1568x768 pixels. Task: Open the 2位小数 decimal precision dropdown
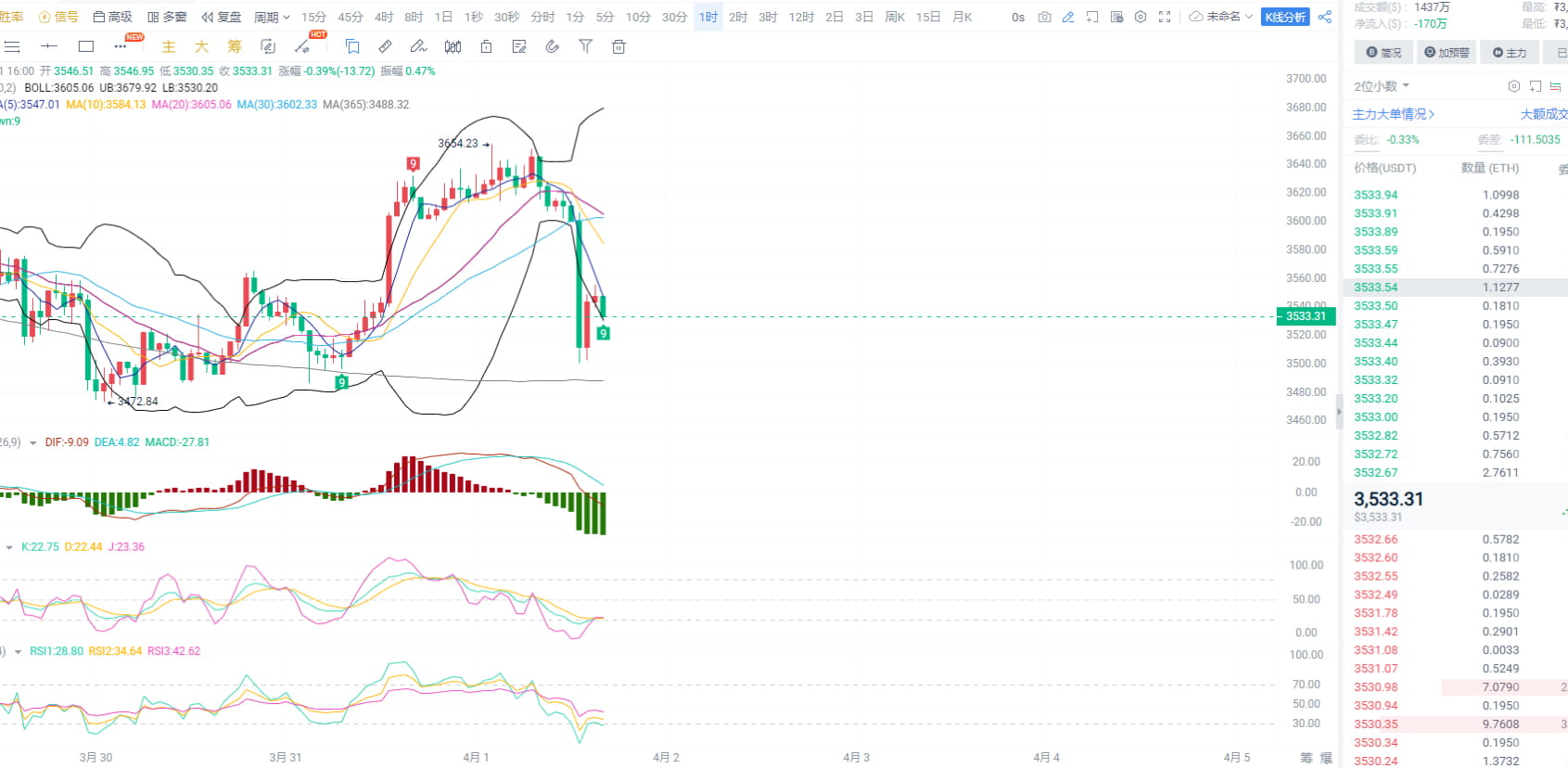1382,86
